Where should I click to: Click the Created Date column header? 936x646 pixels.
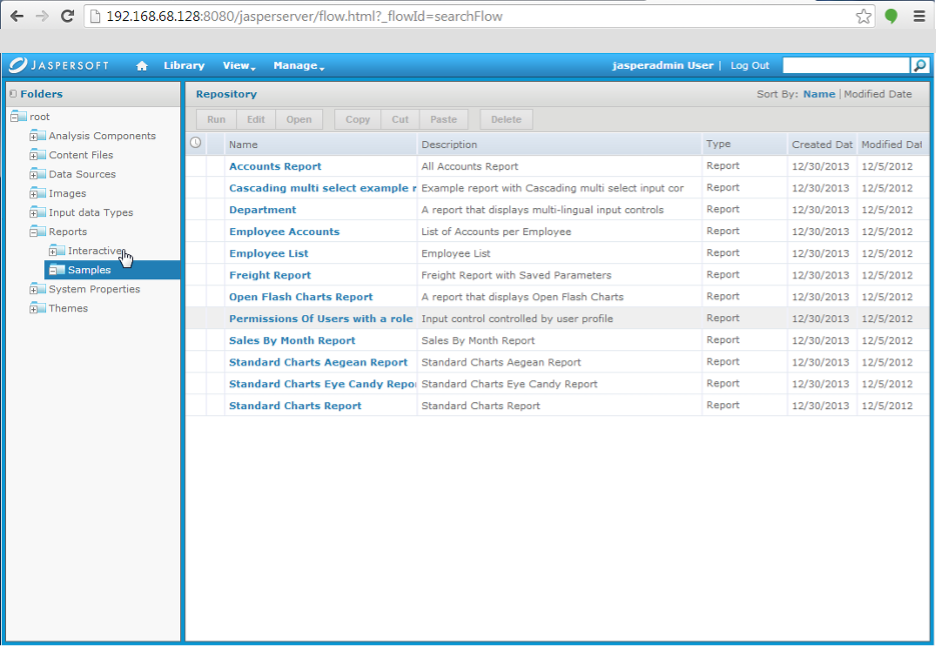[x=822, y=144]
